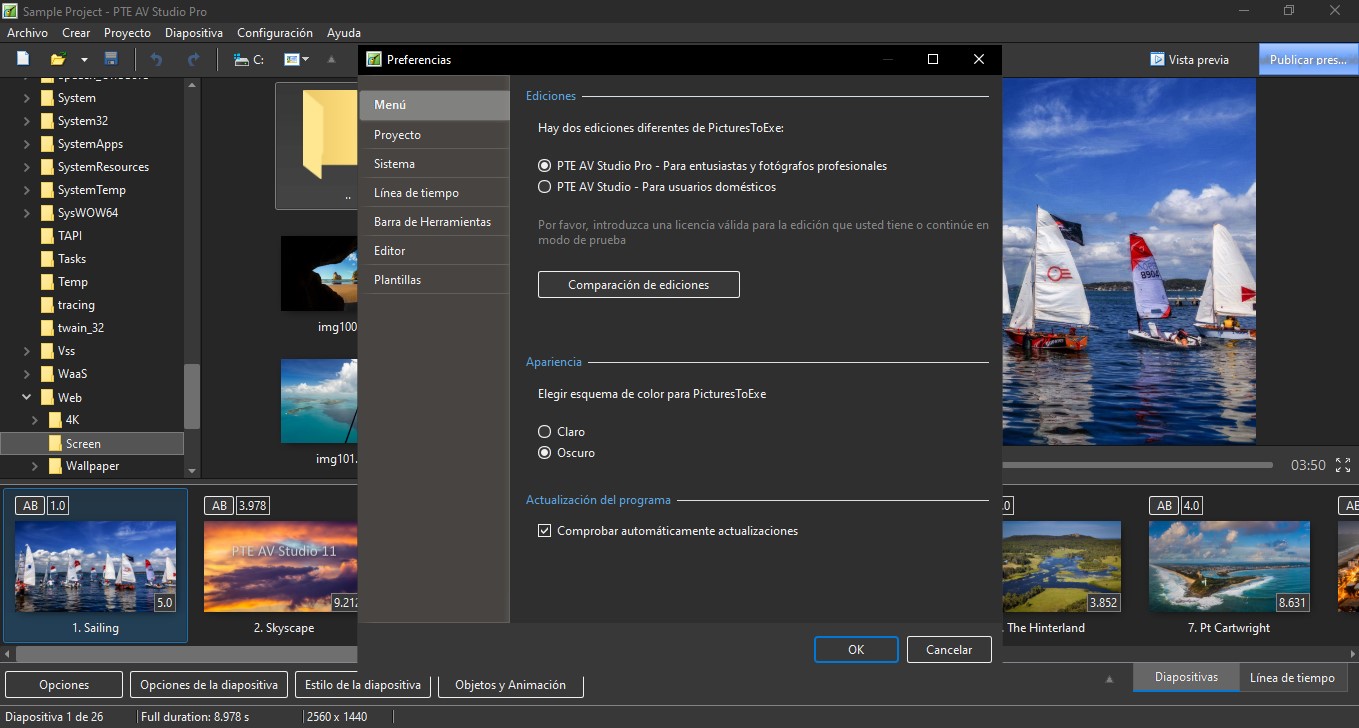Screen dimensions: 1359x728
Task: Open a project via the folder icon
Action: [x=57, y=58]
